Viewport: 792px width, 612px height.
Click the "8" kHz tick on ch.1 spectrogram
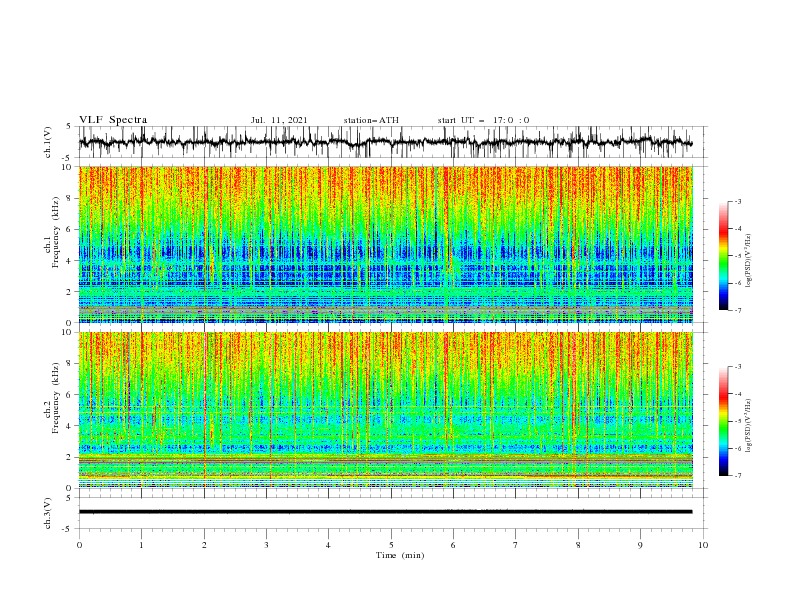tap(71, 198)
